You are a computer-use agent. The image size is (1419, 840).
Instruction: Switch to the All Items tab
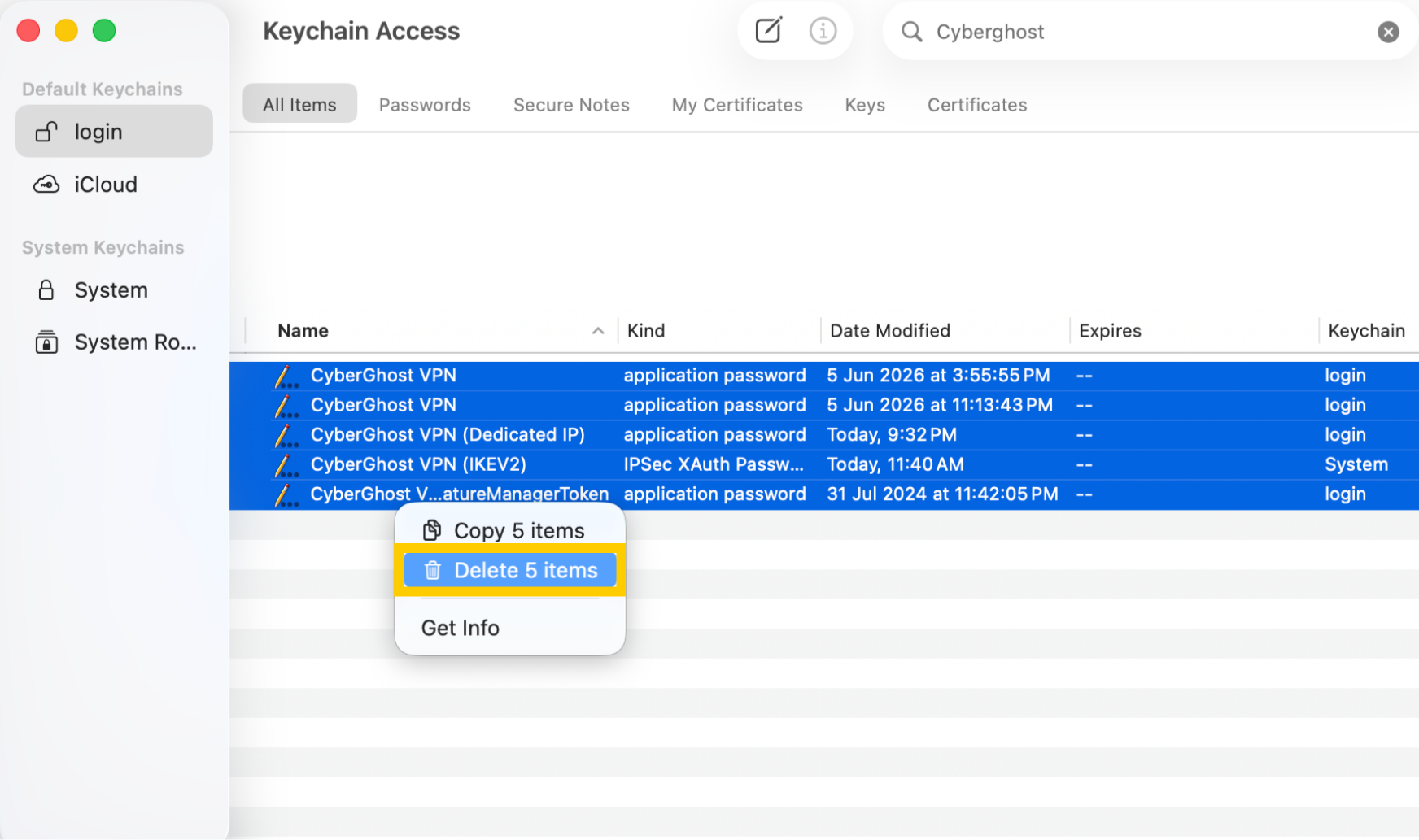coord(299,104)
